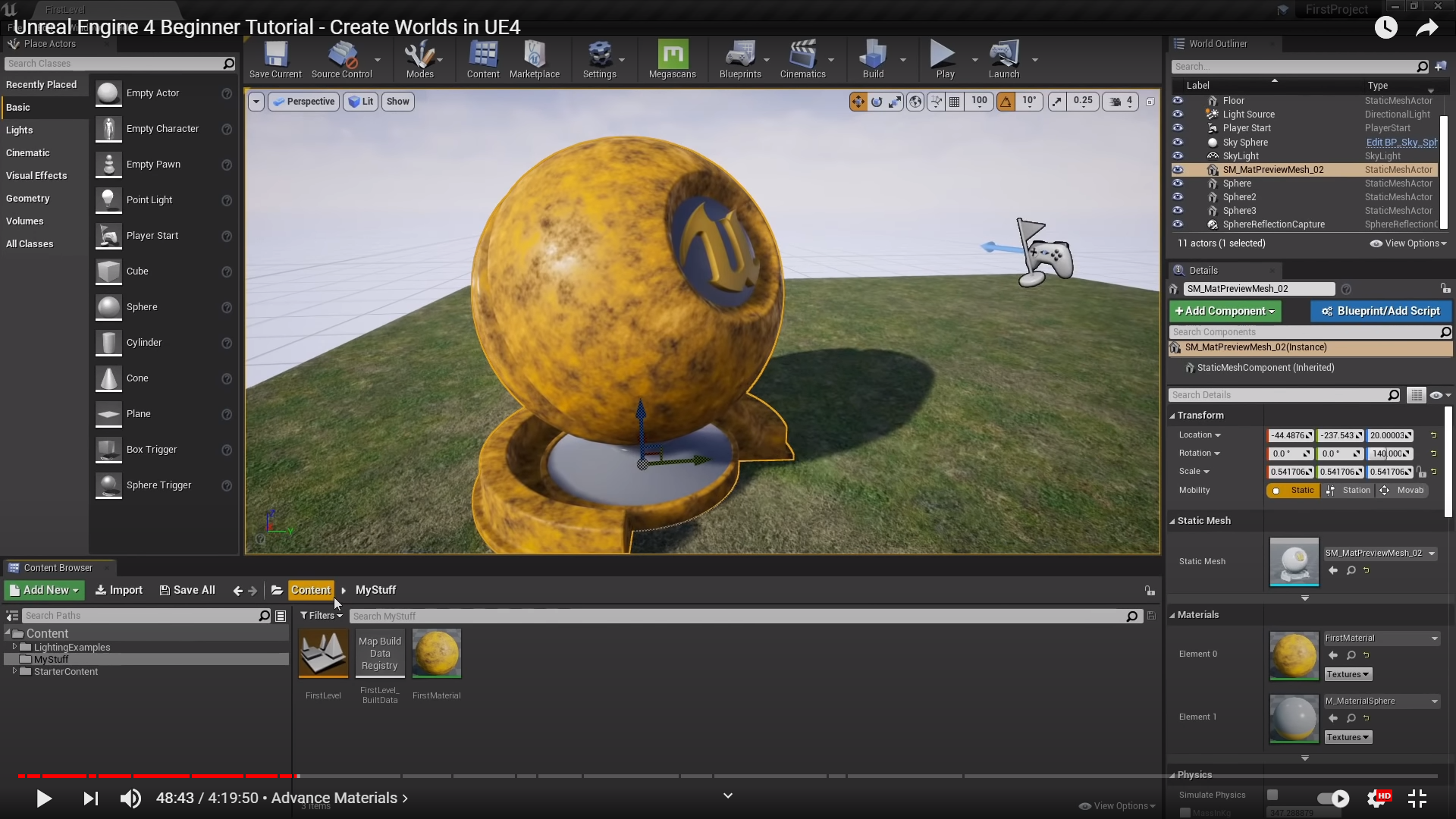Click the video progress bar

728,776
